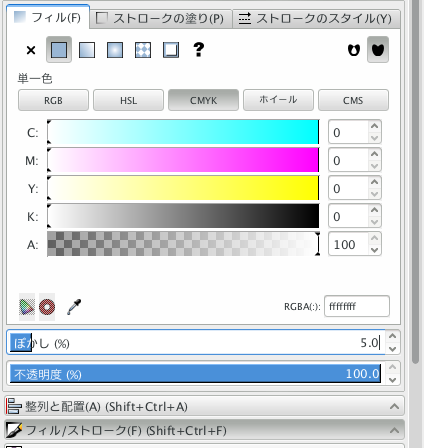Screen dimensions: 424x448
Task: Switch color mode to RGB
Action: 53,100
